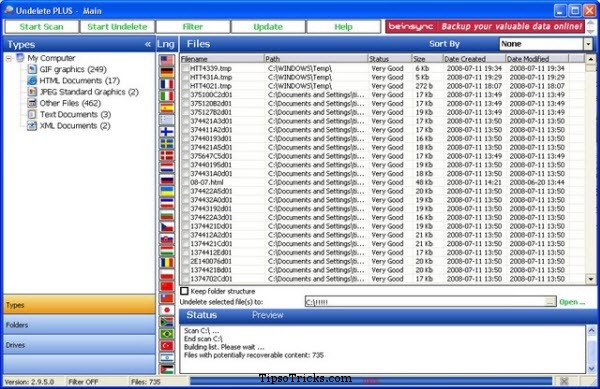Click the scan progress bar
This screenshot has height=389, width=600.
(x=371, y=381)
